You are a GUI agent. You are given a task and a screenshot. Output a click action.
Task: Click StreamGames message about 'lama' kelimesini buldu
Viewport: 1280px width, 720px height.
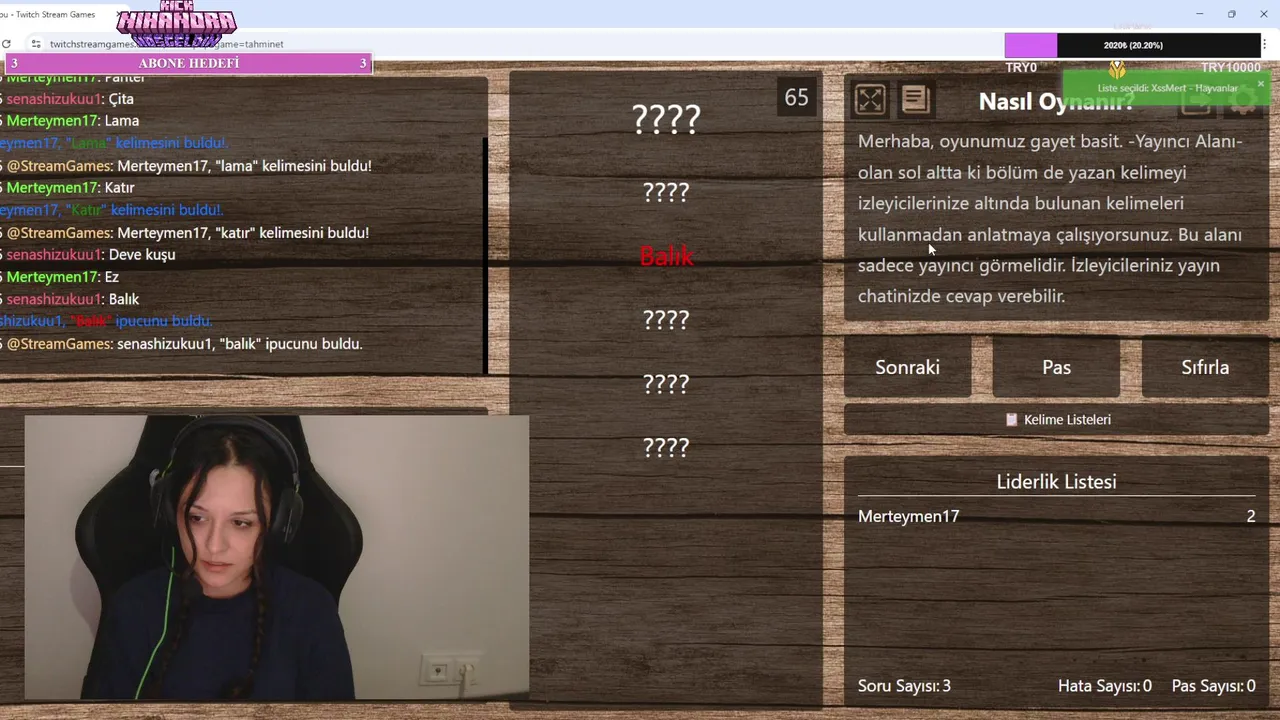click(x=189, y=166)
